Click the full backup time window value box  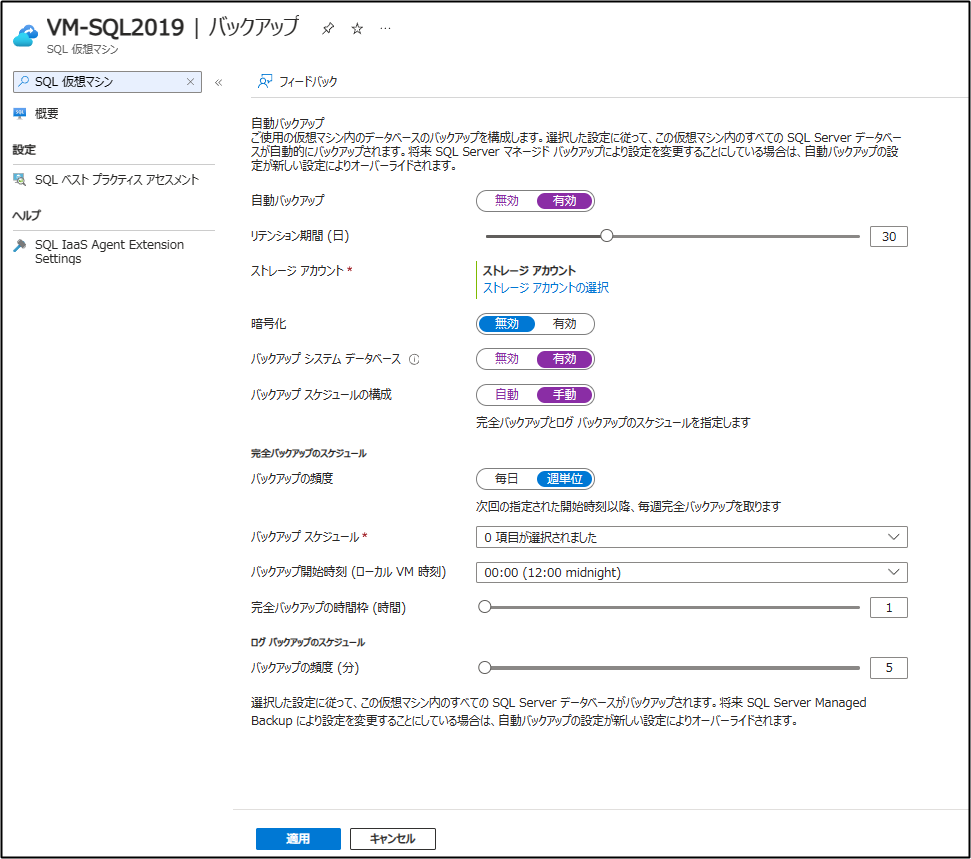pyautogui.click(x=889, y=608)
